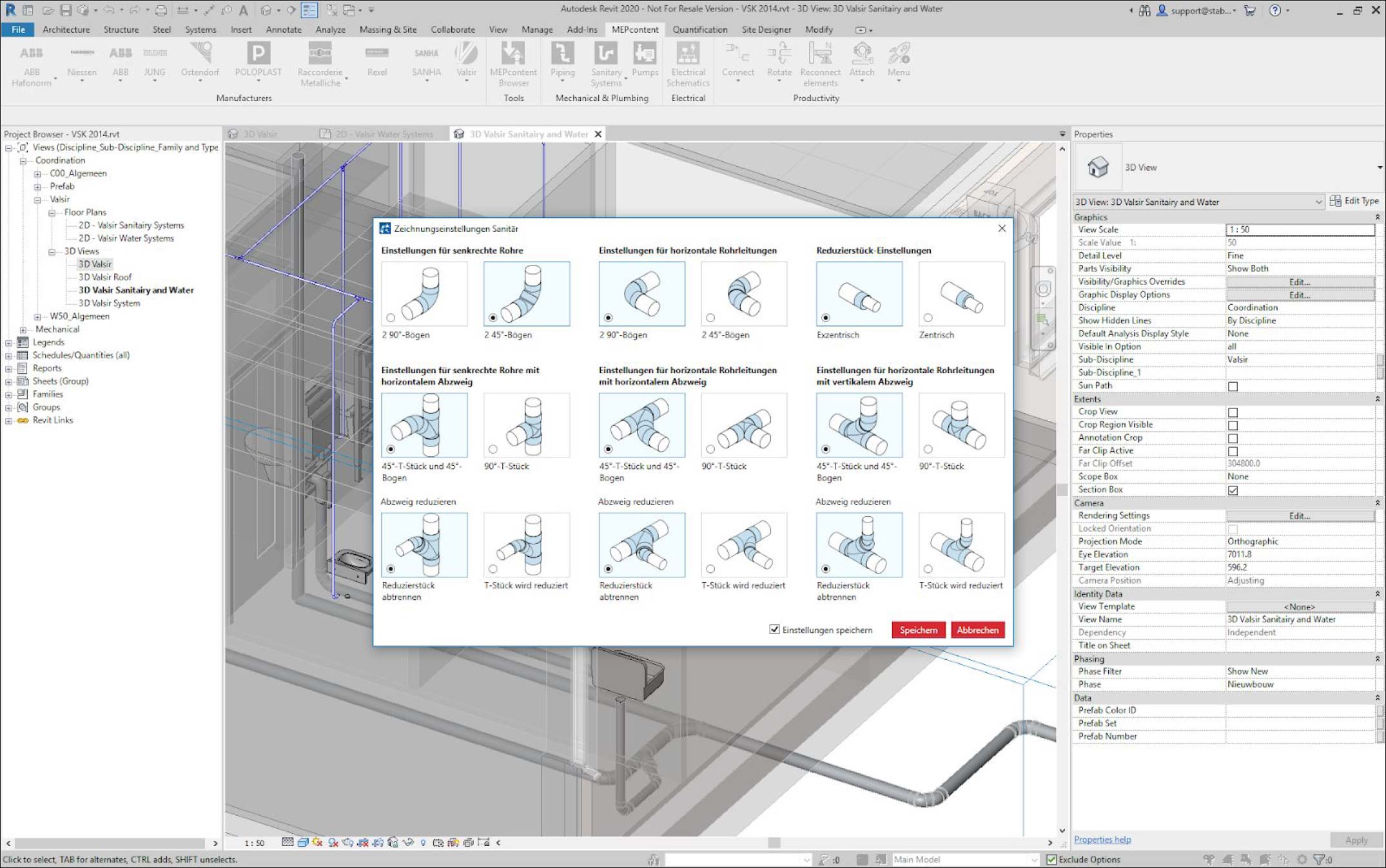
Task: Open the MEPcontent Browser tool
Action: pos(513,63)
